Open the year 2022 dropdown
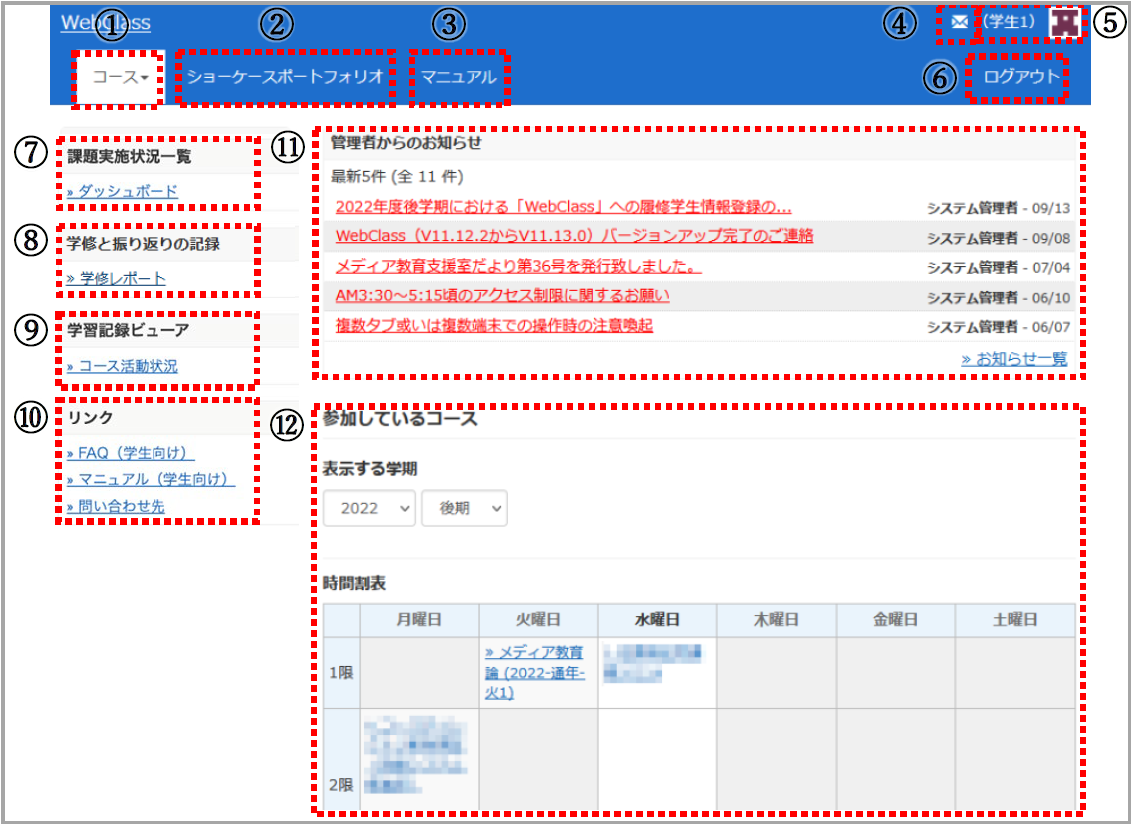This screenshot has height=824, width=1132. click(x=368, y=508)
